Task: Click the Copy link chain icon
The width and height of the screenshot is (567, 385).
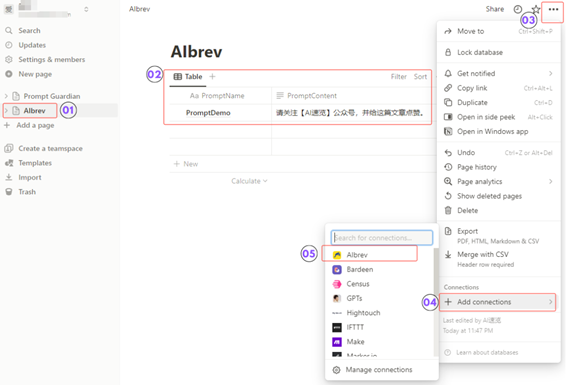Action: [x=448, y=88]
